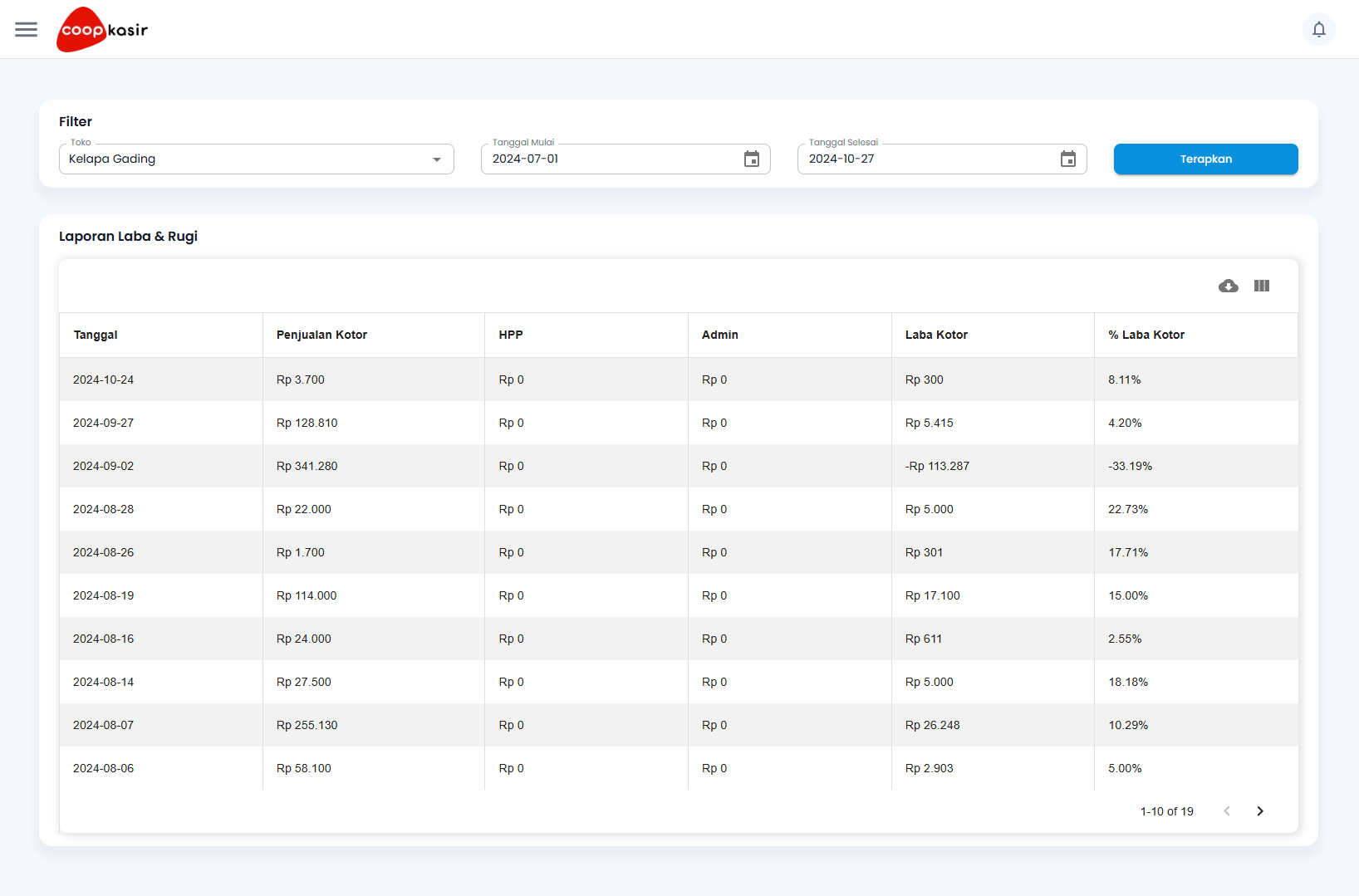Expand the Toko dropdown Kelapa Gading
The height and width of the screenshot is (896, 1359).
[x=256, y=159]
